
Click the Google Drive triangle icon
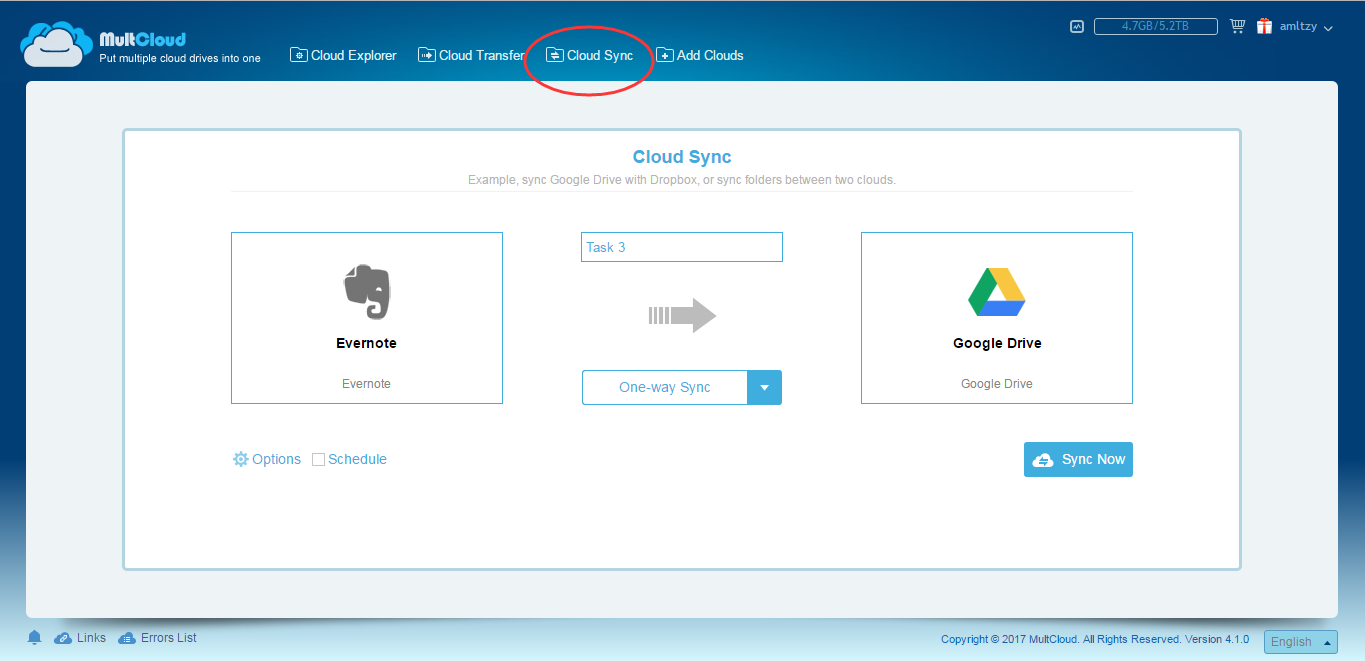[x=997, y=292]
